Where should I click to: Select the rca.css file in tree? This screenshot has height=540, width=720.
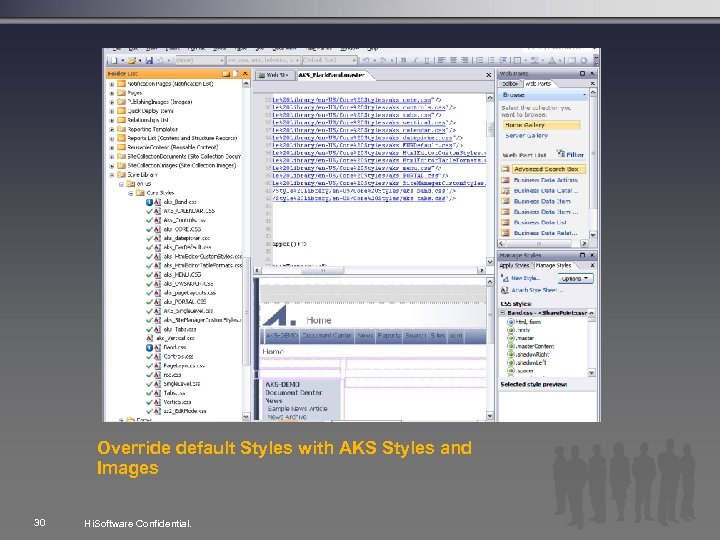(172, 375)
